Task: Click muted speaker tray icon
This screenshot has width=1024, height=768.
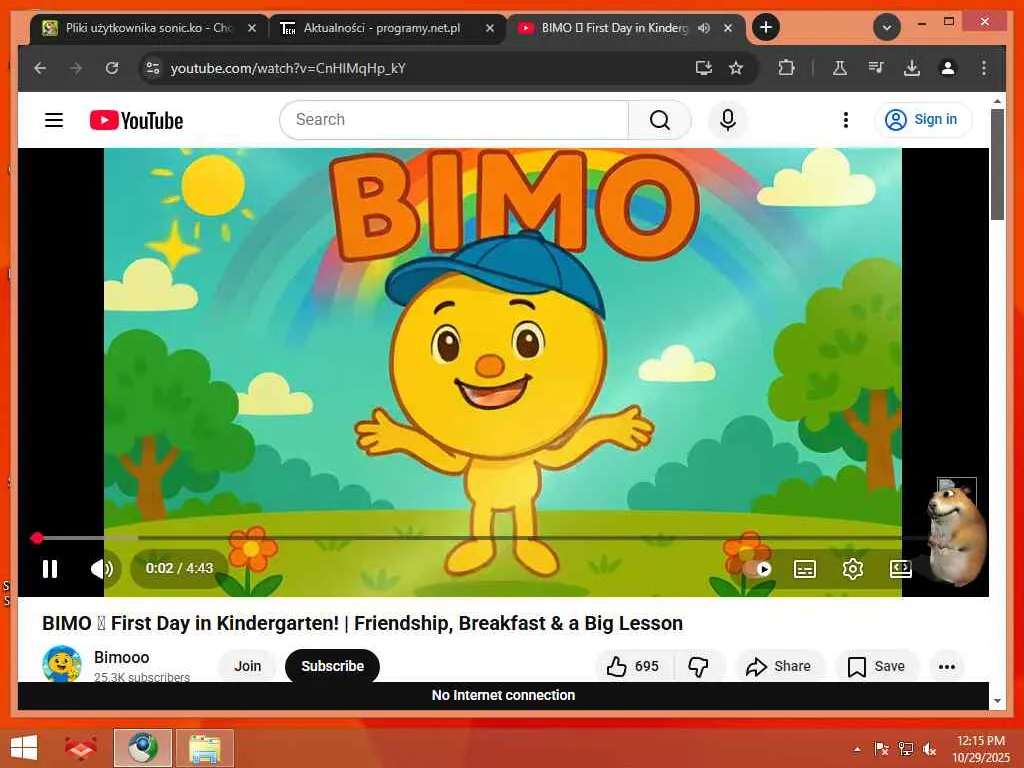Action: [x=929, y=749]
